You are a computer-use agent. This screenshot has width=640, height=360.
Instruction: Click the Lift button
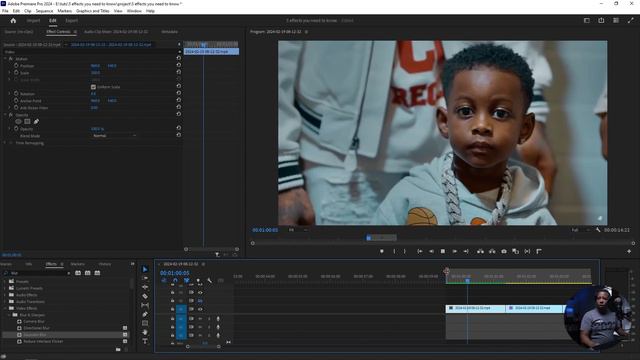click(480, 251)
